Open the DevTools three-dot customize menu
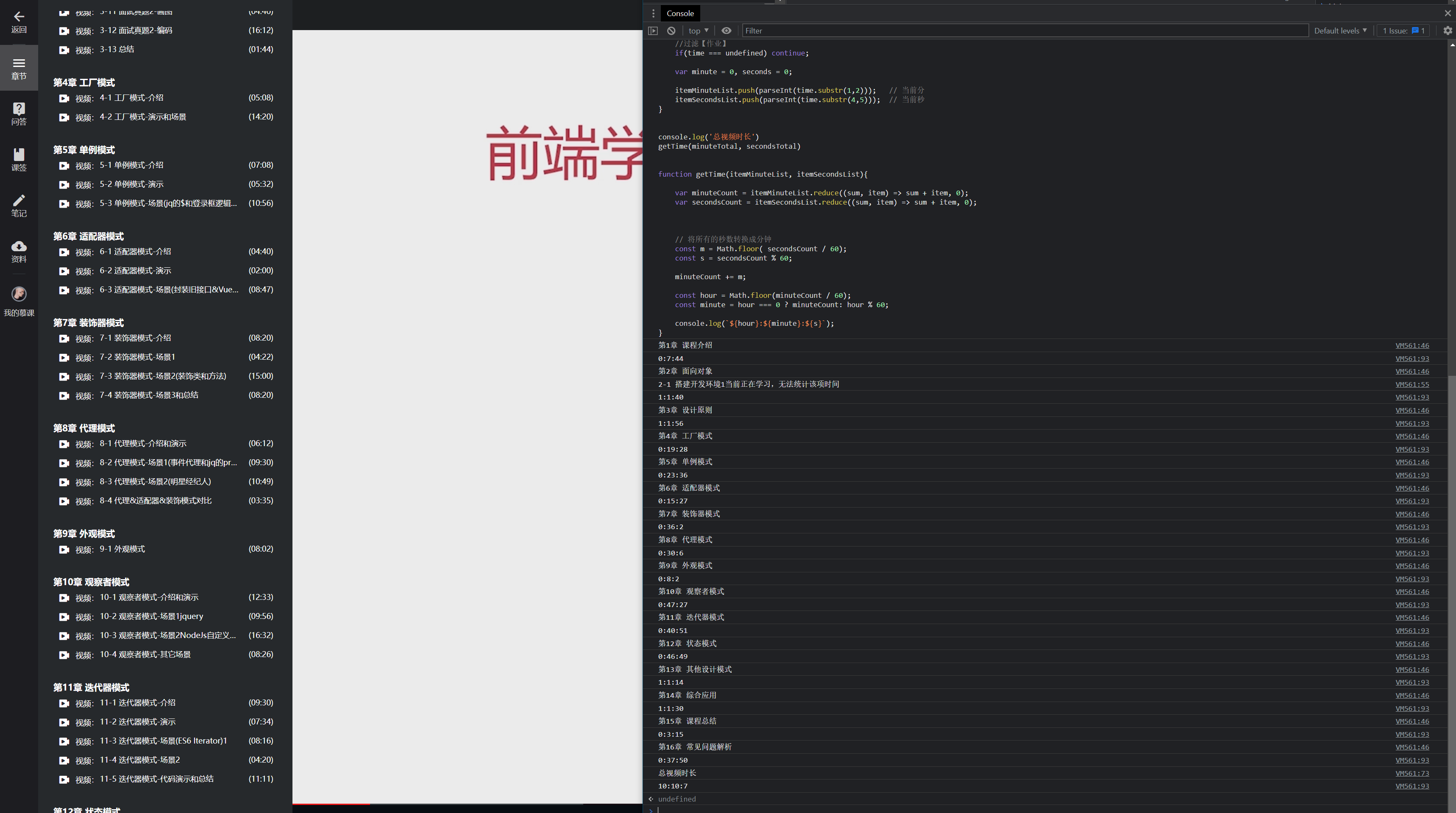The image size is (1456, 813). (x=653, y=13)
